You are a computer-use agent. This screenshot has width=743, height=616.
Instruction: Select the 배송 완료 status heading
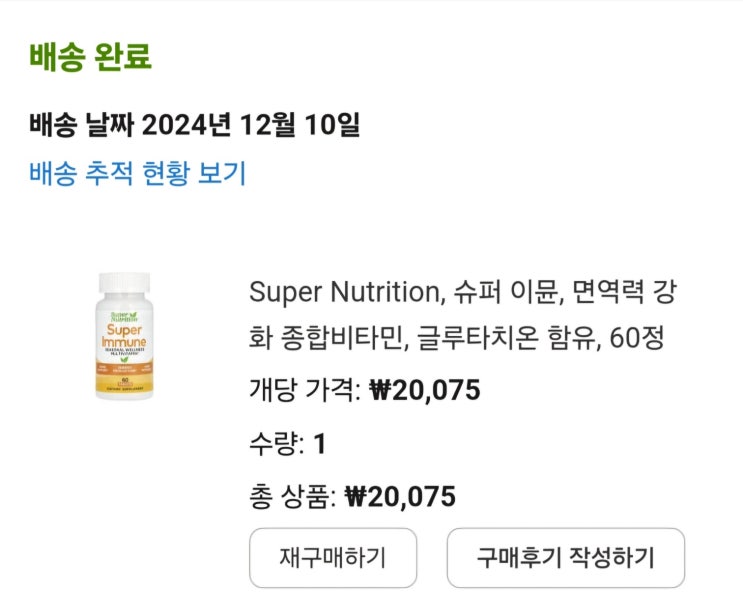[90, 56]
